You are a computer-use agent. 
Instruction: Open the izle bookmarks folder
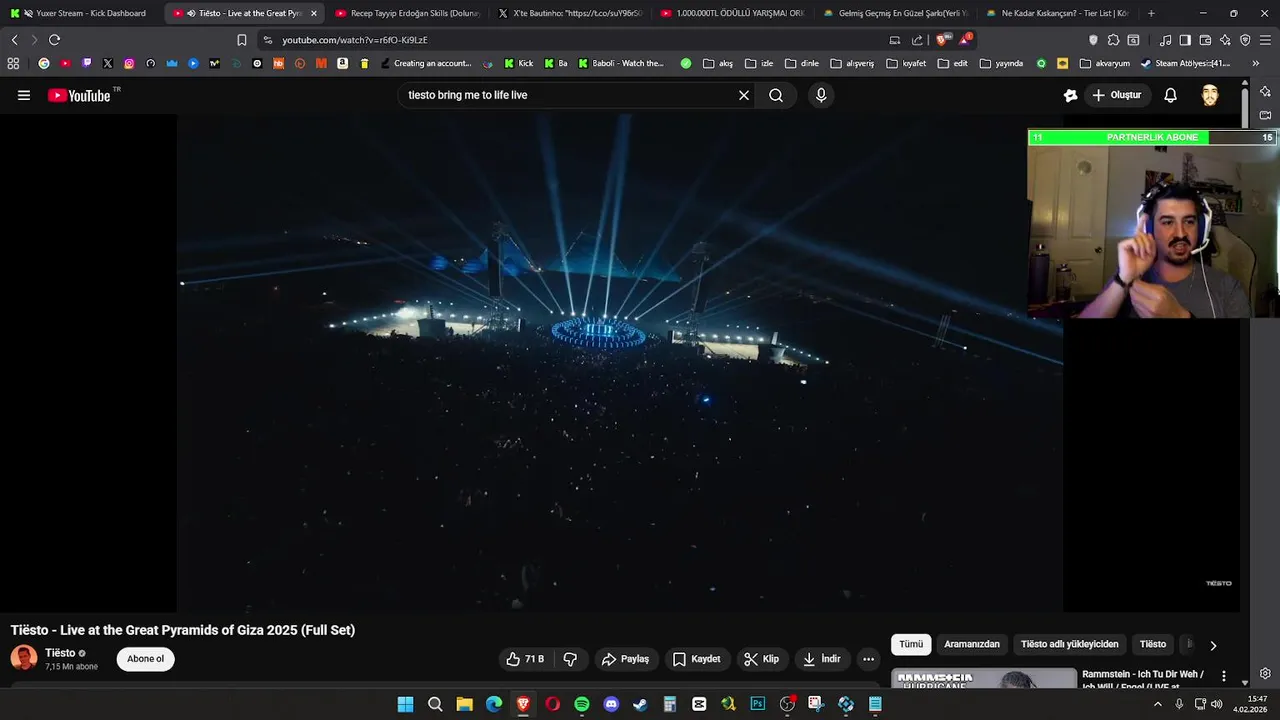[x=759, y=63]
